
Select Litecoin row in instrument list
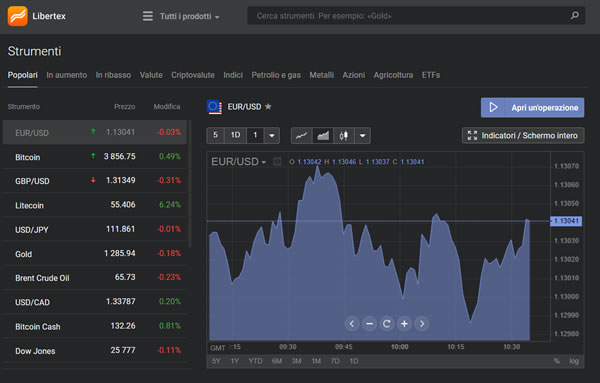[95, 205]
